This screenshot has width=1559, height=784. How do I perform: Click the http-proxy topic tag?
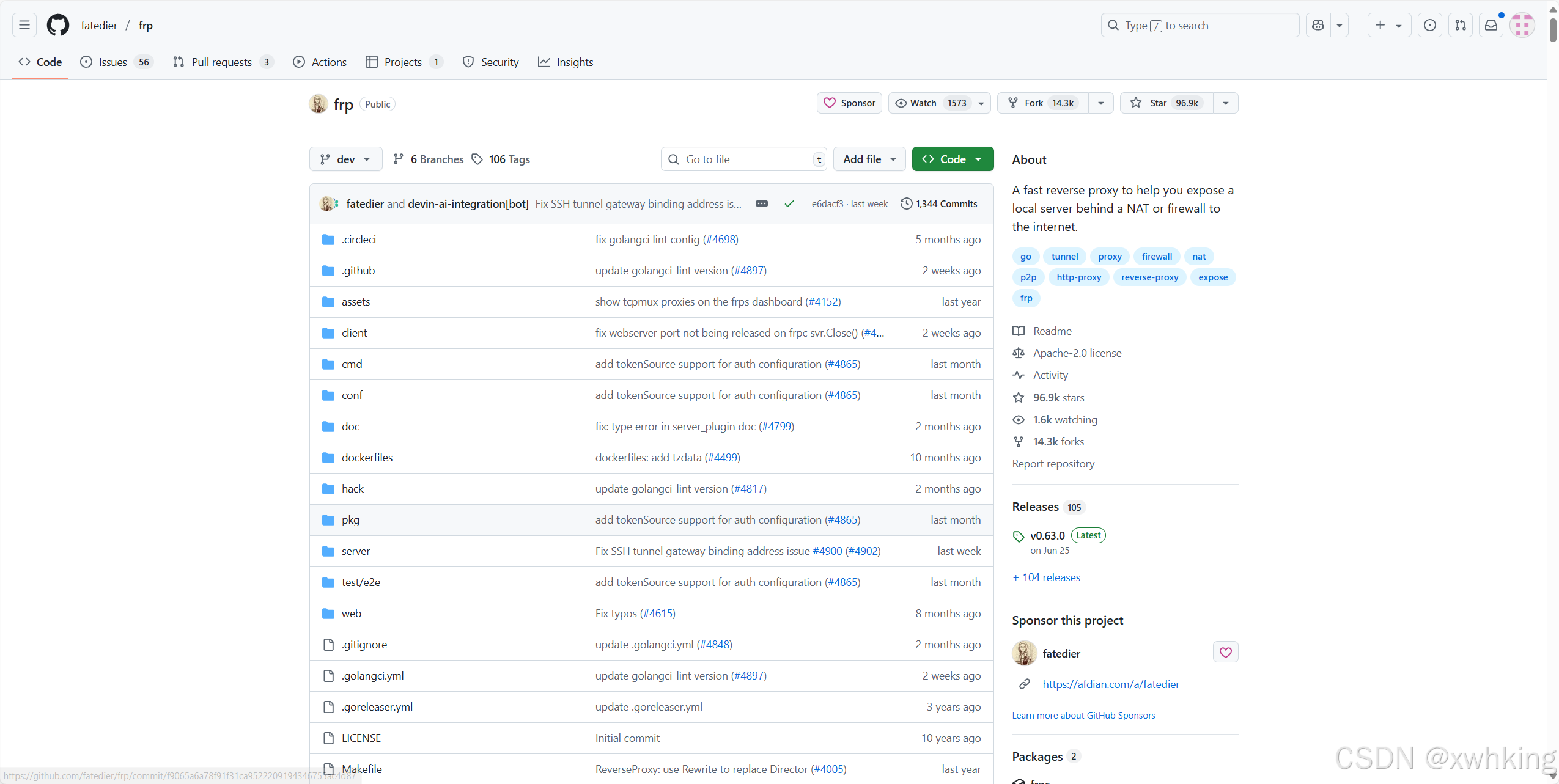click(1078, 277)
